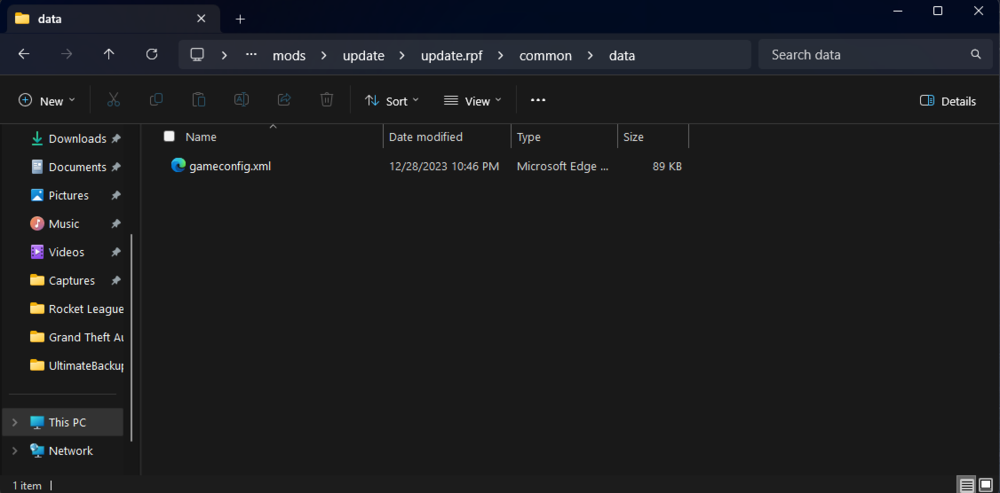Open a new tab with plus button
1000x493 pixels.
point(240,19)
